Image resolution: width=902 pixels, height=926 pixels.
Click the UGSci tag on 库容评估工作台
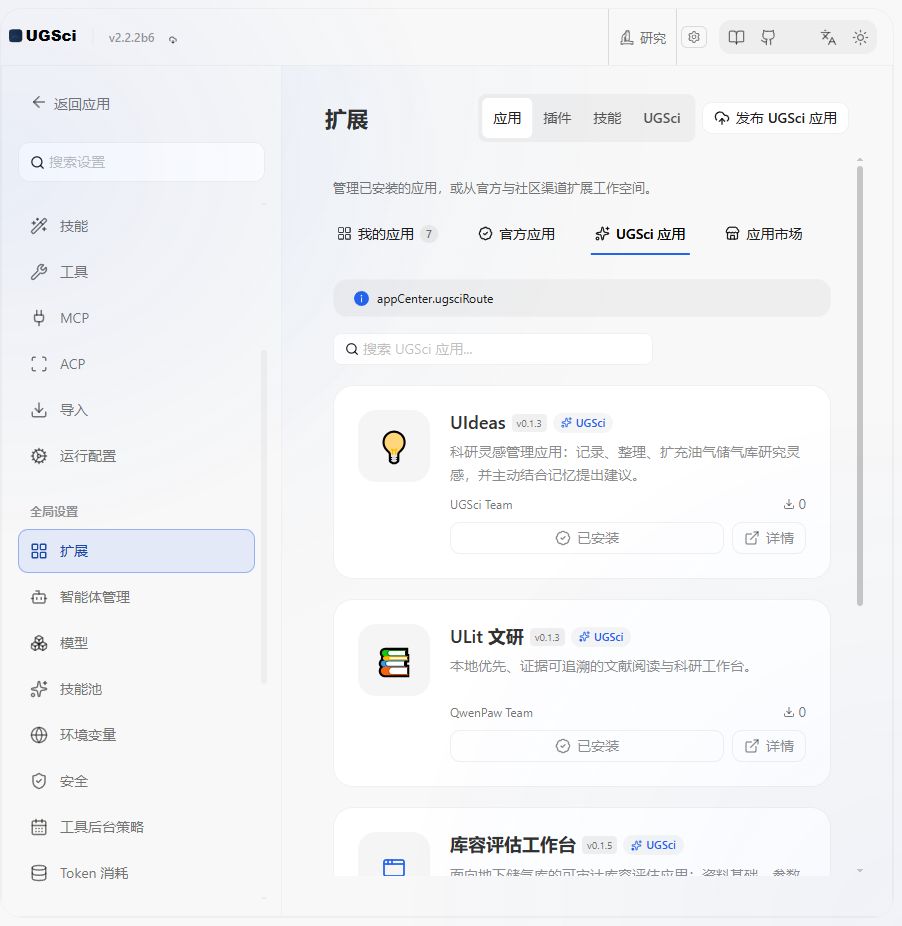tap(653, 845)
